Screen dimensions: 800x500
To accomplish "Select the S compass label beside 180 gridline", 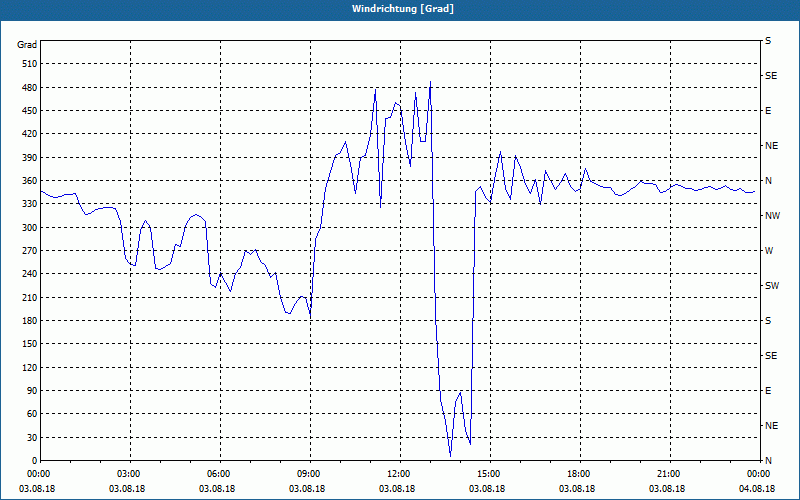I will [768, 321].
